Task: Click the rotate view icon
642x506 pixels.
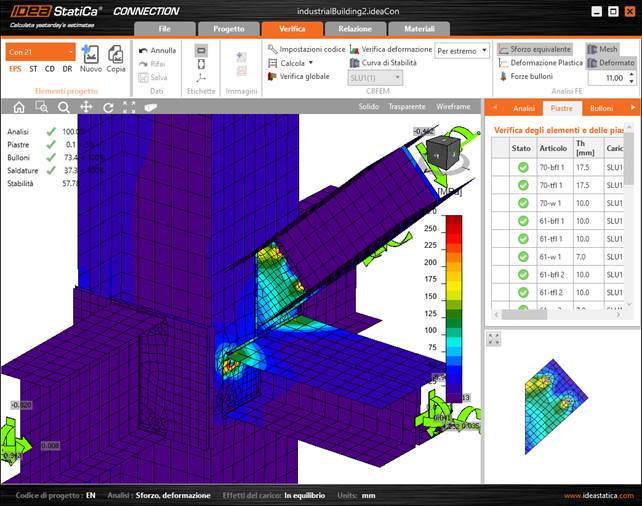Action: 108,107
